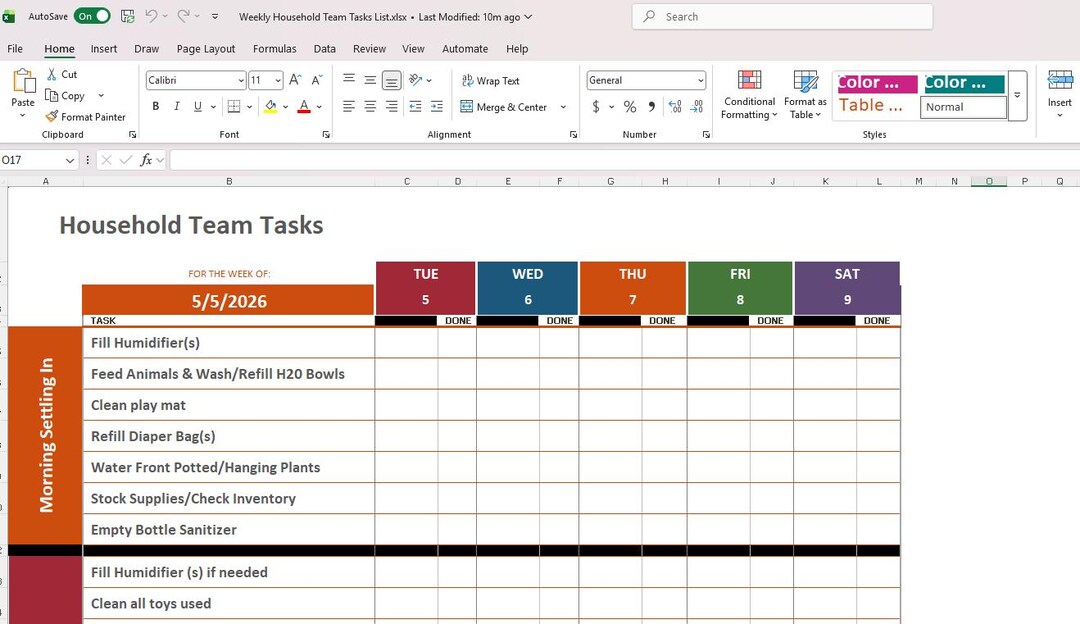
Task: Turn off the AutoSave toggle
Action: tap(92, 16)
